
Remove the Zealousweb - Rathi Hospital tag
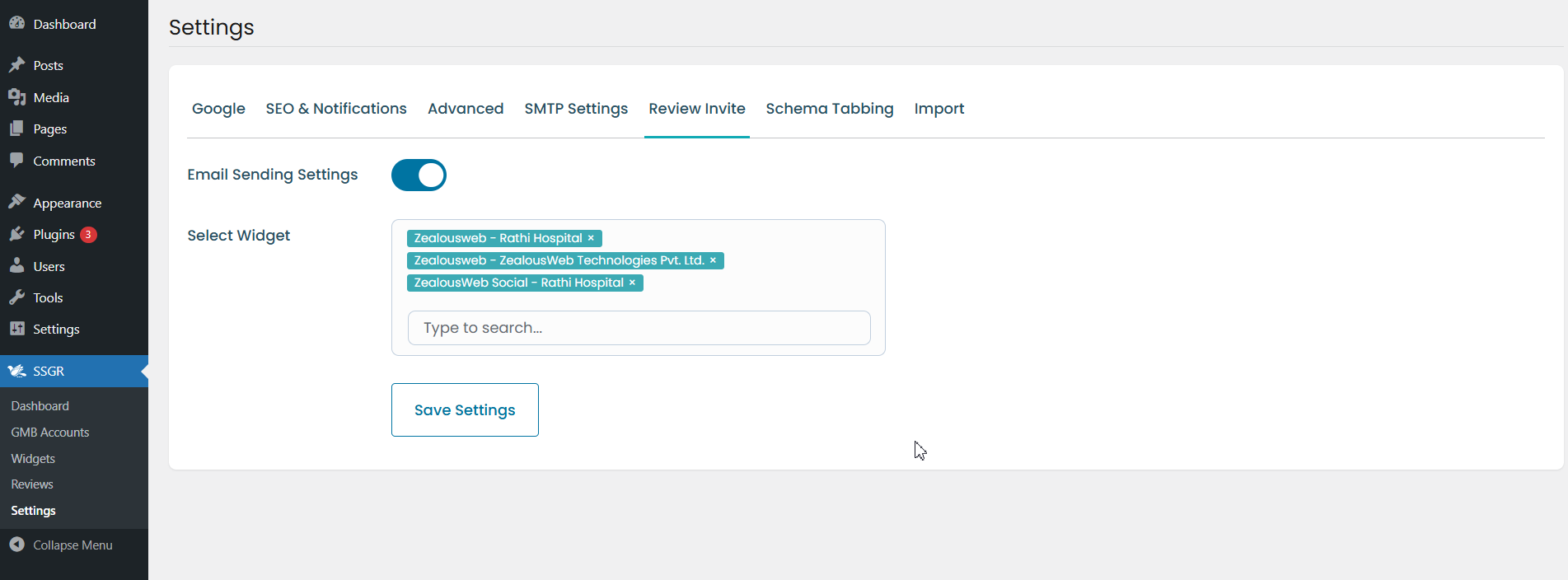591,238
